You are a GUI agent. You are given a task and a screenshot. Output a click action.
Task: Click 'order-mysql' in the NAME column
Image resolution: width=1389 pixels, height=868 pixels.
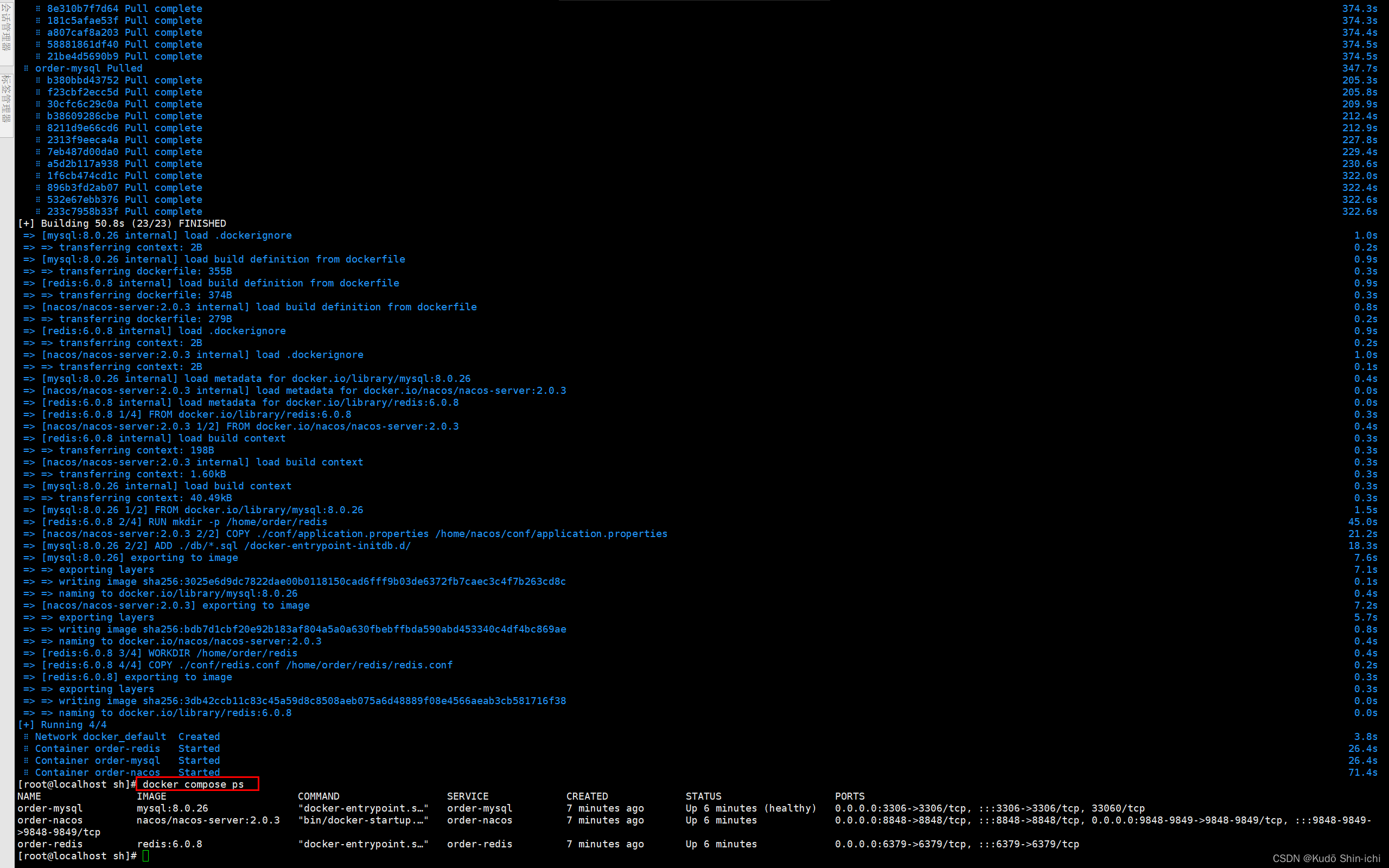(x=50, y=808)
